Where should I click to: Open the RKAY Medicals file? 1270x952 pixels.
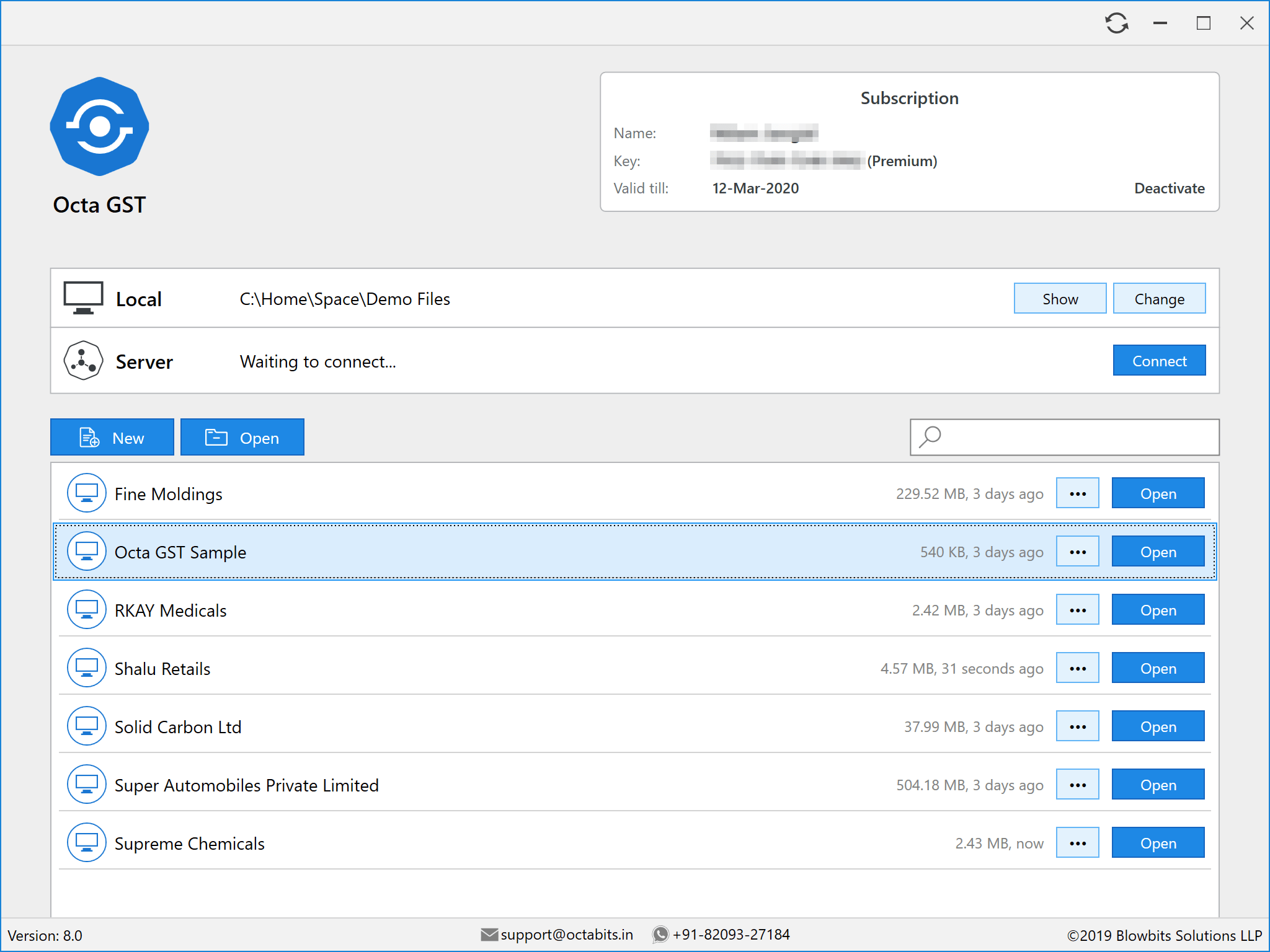(1158, 610)
